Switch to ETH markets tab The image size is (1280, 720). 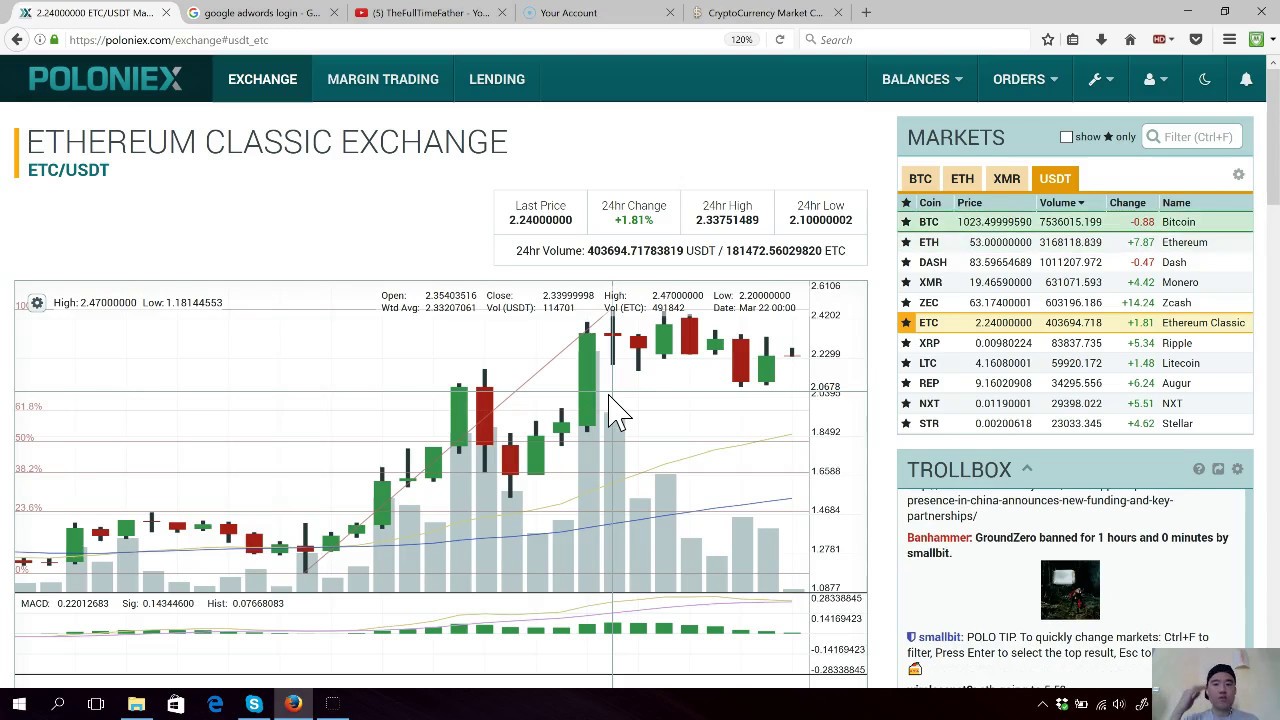[x=962, y=179]
